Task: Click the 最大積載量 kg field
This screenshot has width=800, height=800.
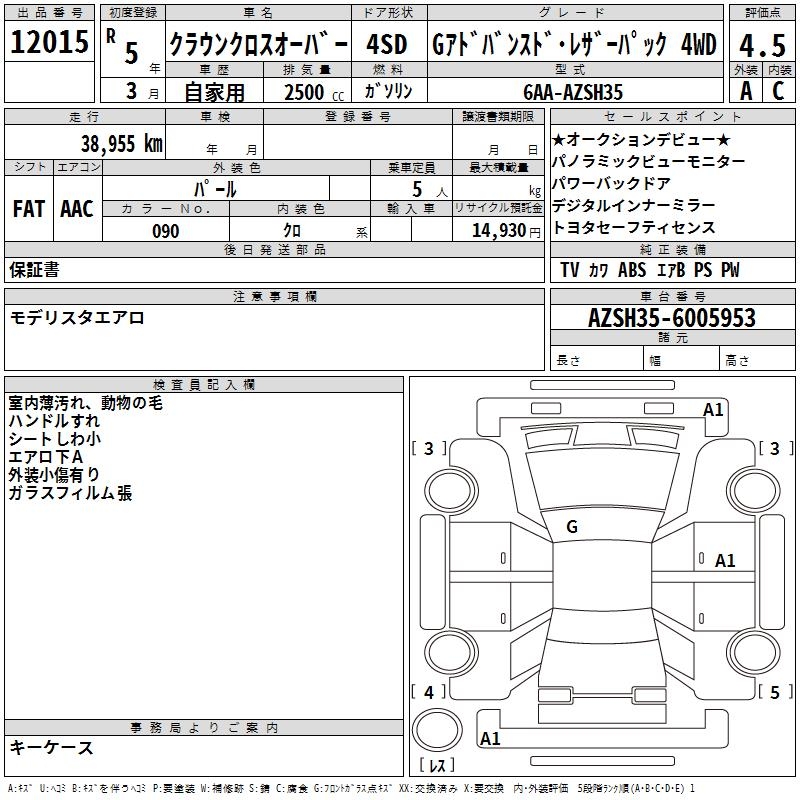Action: tap(498, 188)
